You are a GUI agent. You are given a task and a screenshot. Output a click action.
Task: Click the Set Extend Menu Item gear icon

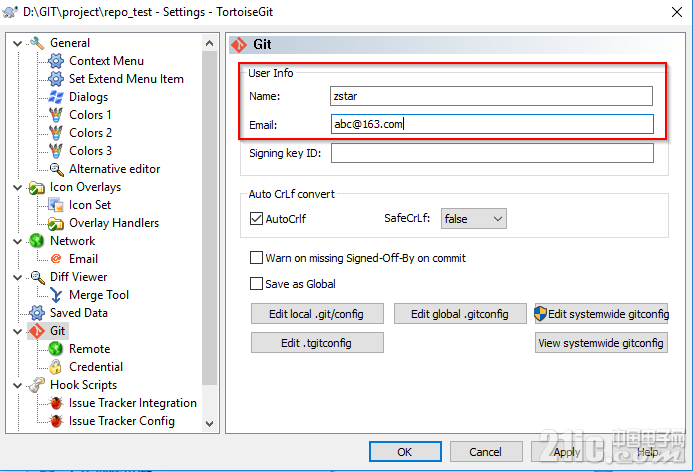[56, 79]
